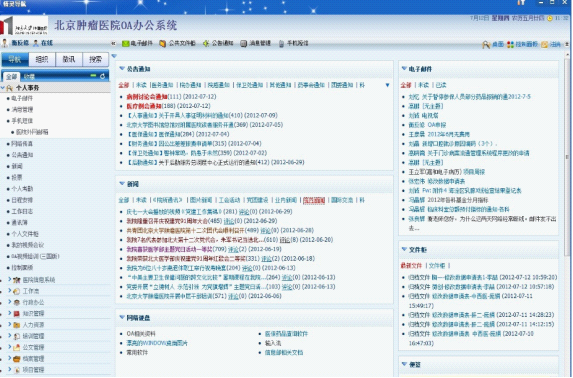
Task: Click the 个人事务 category icon
Action: pyautogui.click(x=10, y=88)
